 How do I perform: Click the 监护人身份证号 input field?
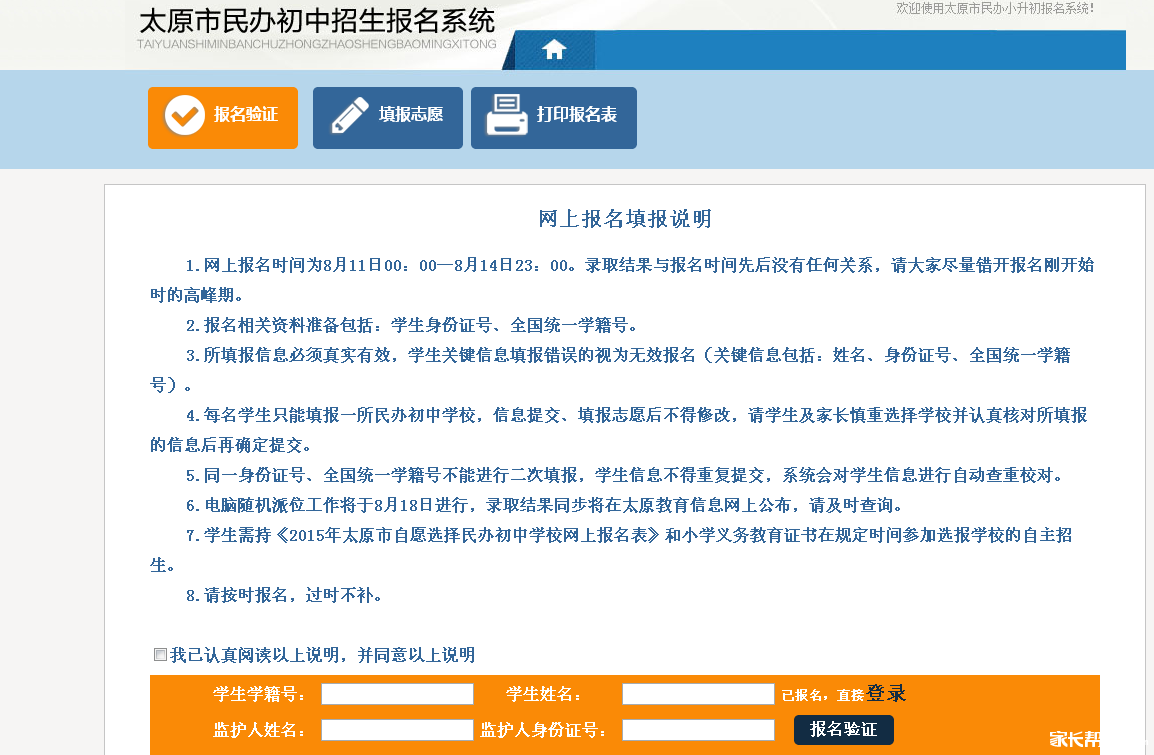pos(698,730)
